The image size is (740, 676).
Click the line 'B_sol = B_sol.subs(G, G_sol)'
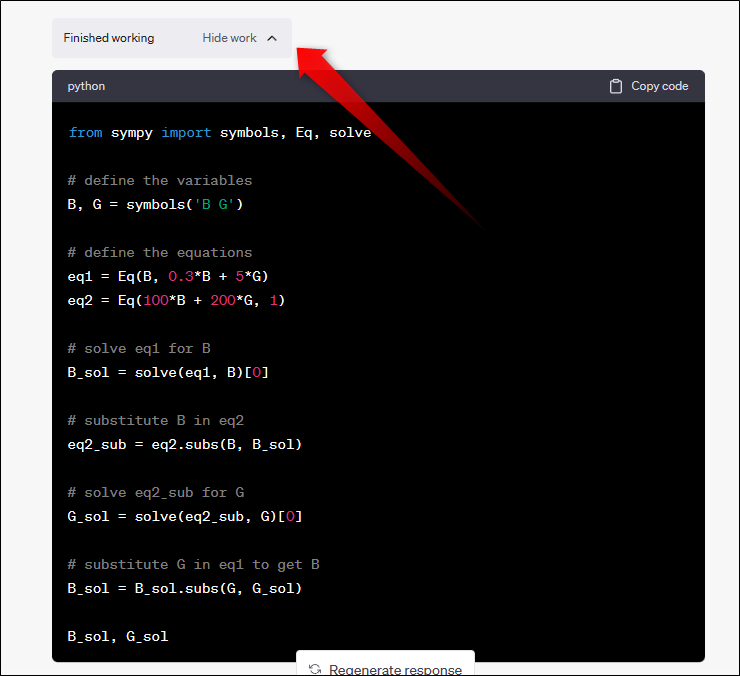tap(185, 589)
